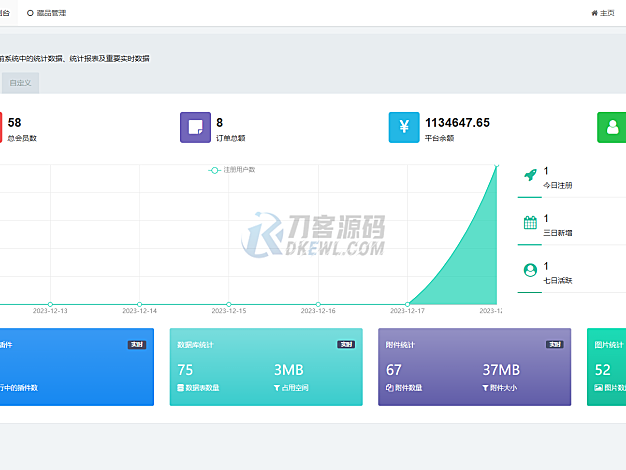This screenshot has width=626, height=470.
Task: Click the 实时 badge on 附件统计 card
Action: click(554, 344)
